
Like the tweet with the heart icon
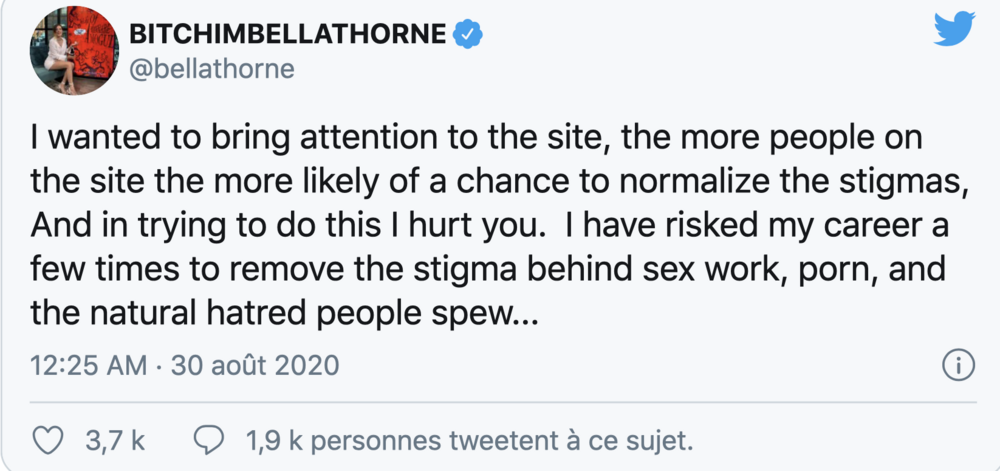pos(49,439)
